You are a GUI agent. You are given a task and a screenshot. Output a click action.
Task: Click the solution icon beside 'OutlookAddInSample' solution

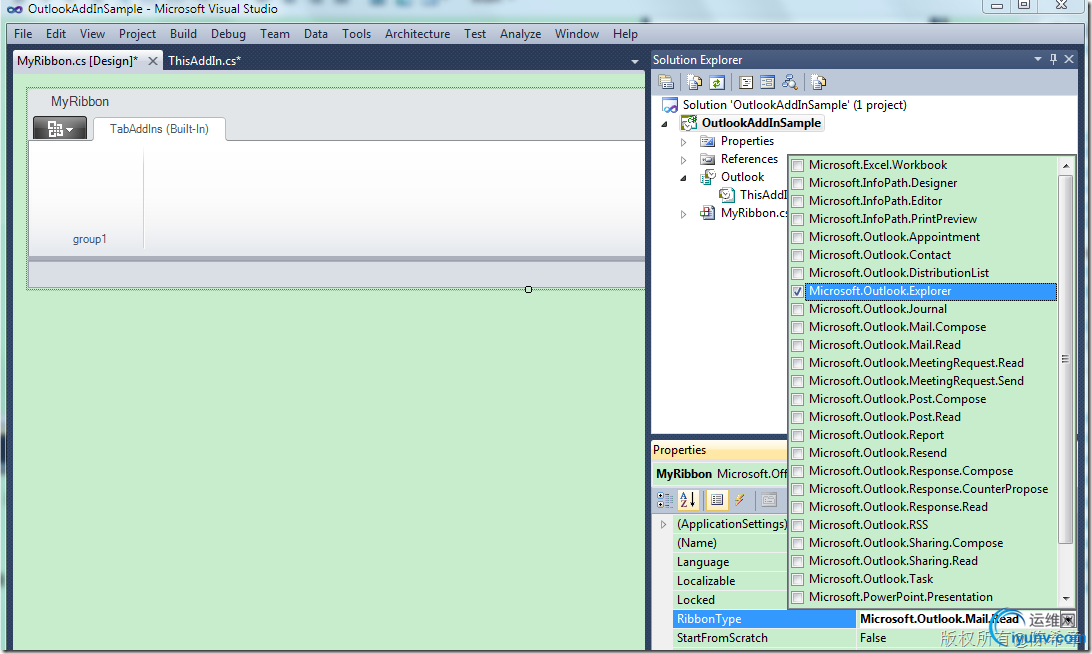coord(670,105)
